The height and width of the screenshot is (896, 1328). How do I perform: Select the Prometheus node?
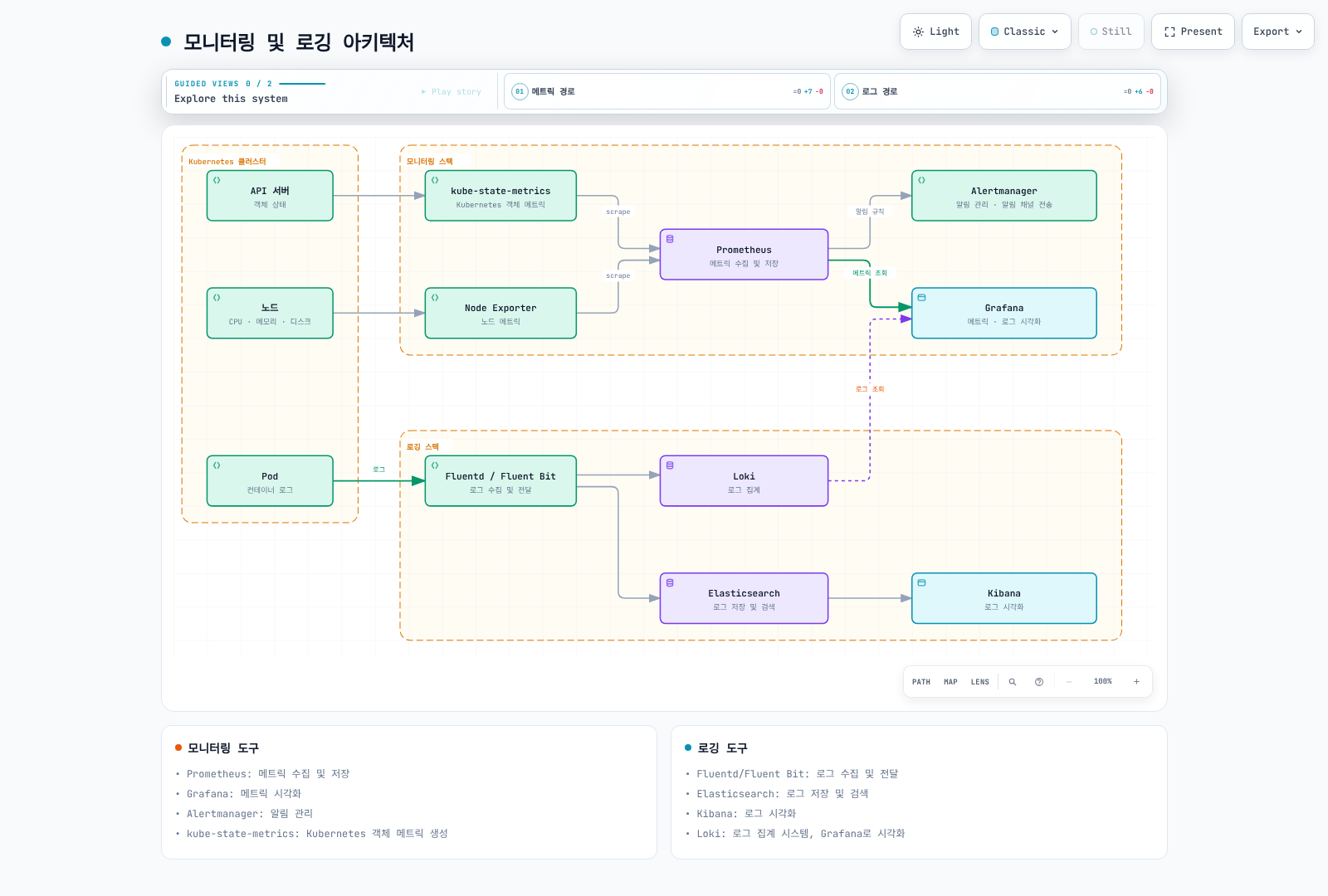[744, 255]
